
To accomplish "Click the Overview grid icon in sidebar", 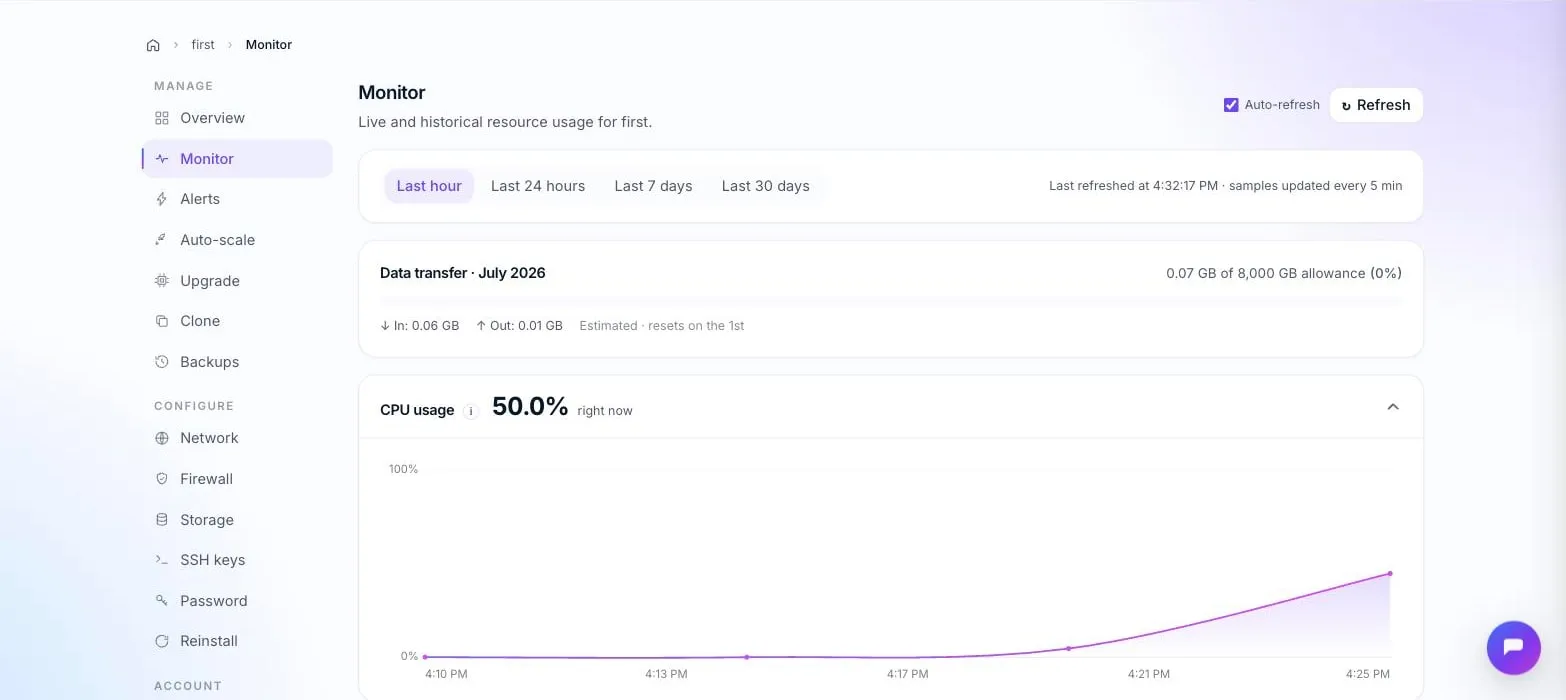I will coord(162,118).
